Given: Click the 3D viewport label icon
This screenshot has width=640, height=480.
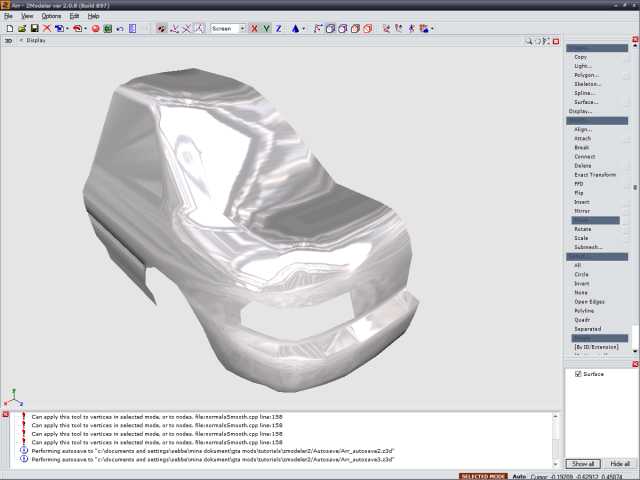Looking at the screenshot, I should click(9, 41).
